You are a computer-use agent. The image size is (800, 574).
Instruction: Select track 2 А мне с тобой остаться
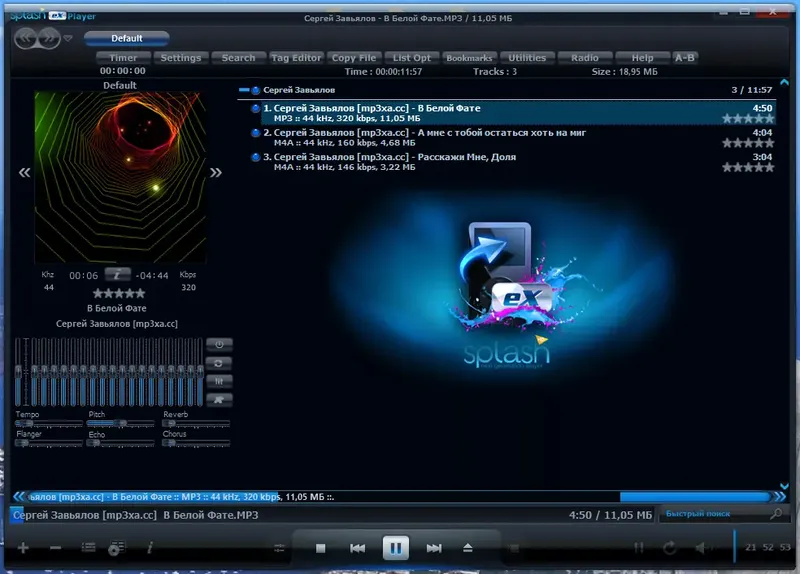(518, 138)
